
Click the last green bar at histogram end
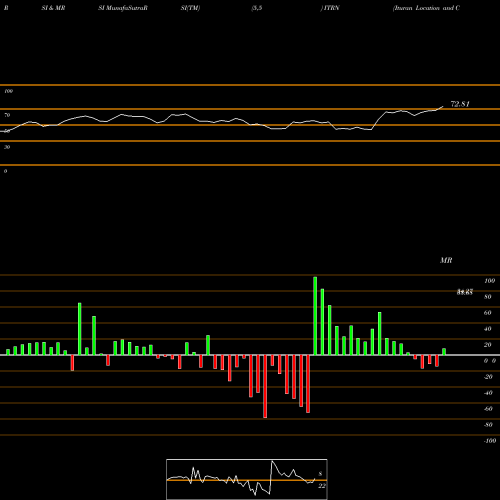click(444, 352)
